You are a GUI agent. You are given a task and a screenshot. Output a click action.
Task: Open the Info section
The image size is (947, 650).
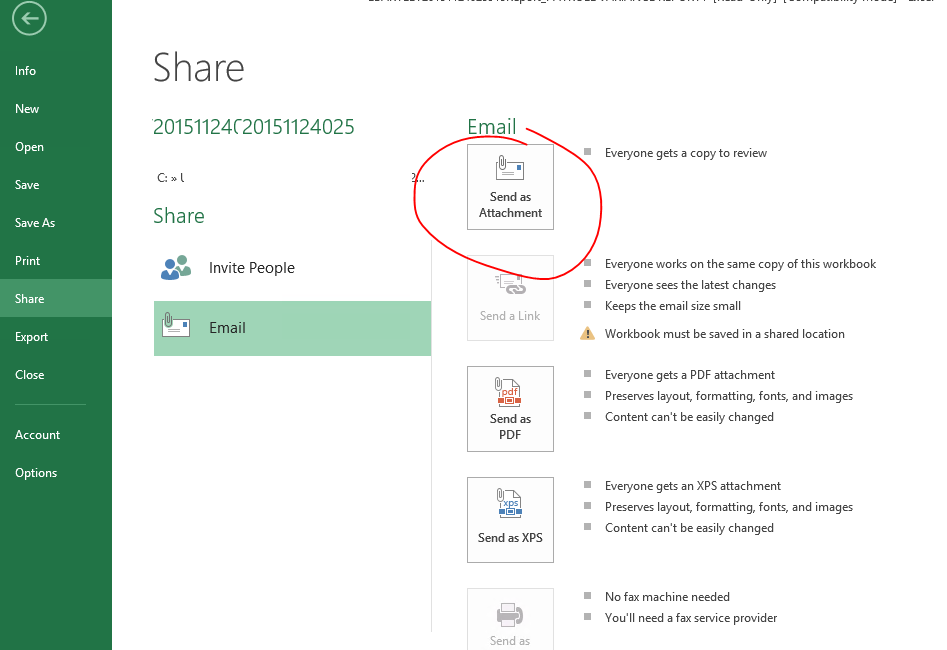(x=25, y=70)
